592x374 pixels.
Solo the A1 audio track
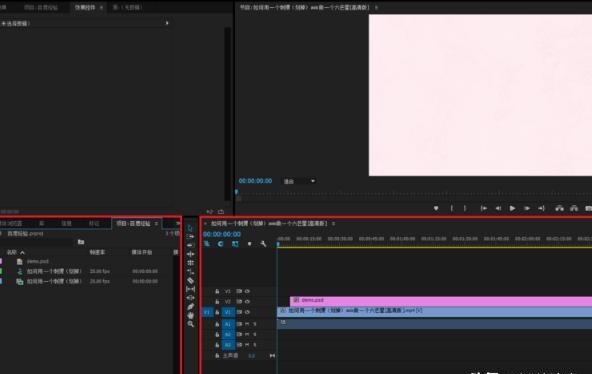(x=255, y=324)
